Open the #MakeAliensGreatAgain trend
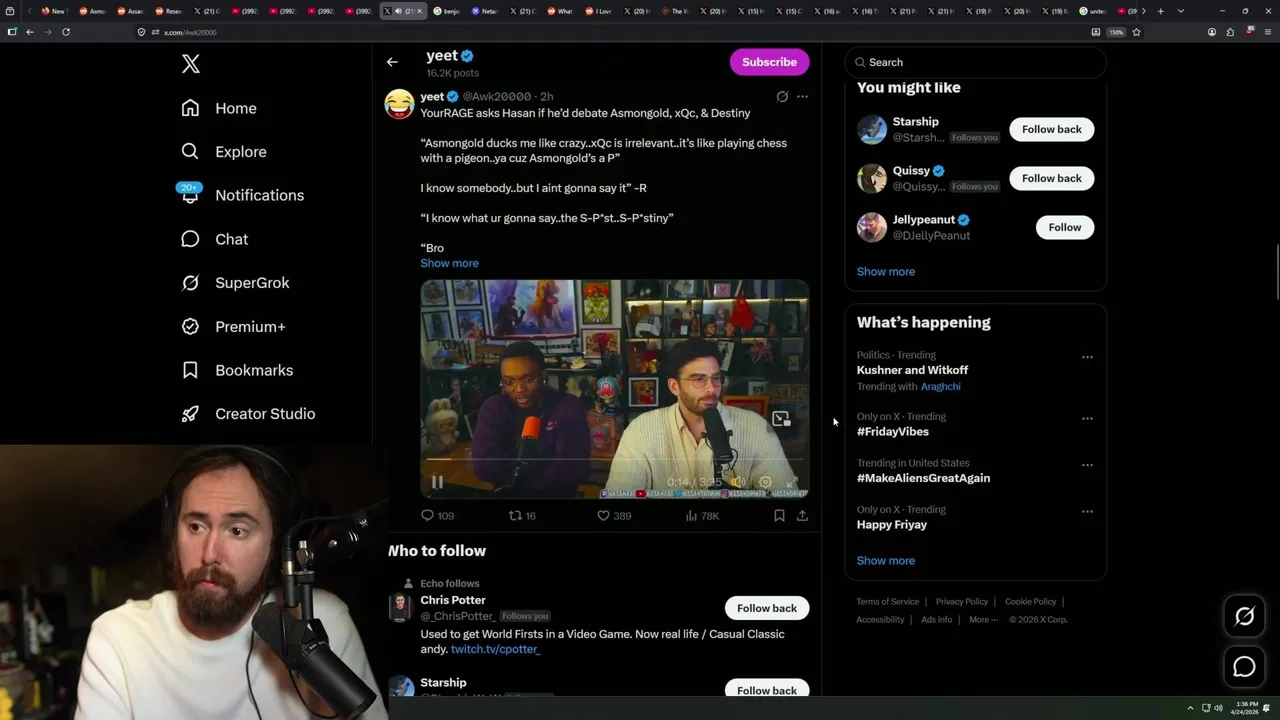1280x720 pixels. click(x=923, y=478)
